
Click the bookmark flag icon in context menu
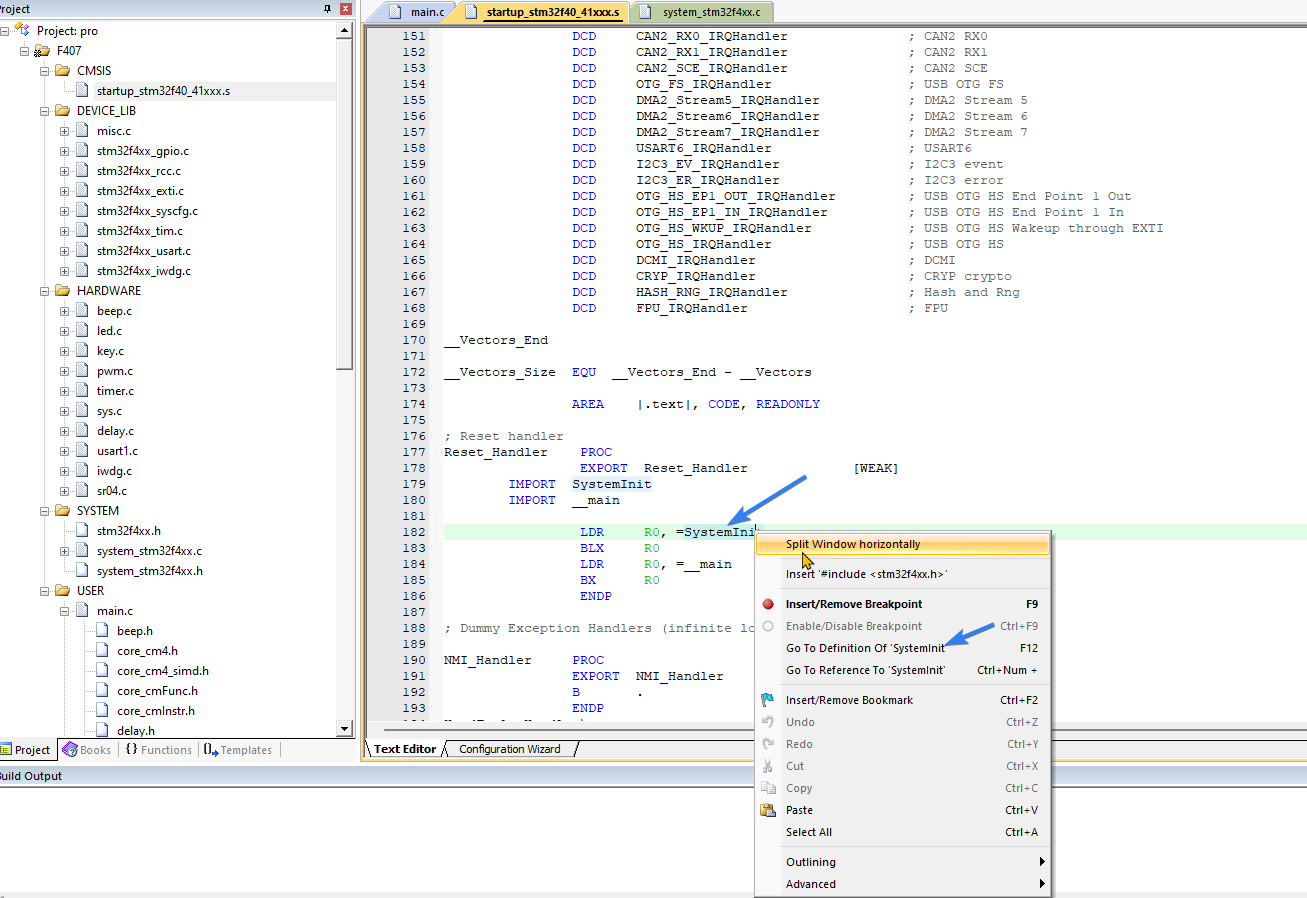tap(768, 700)
